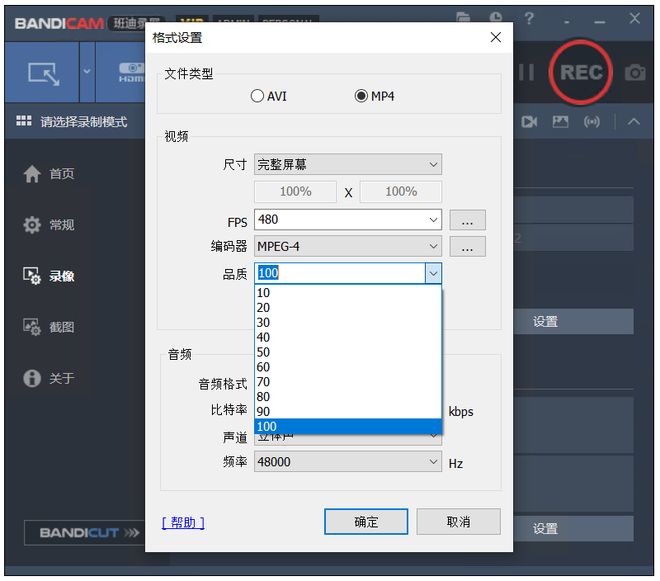The width and height of the screenshot is (660, 581).
Task: Open the audio broadcast icon
Action: pos(592,122)
